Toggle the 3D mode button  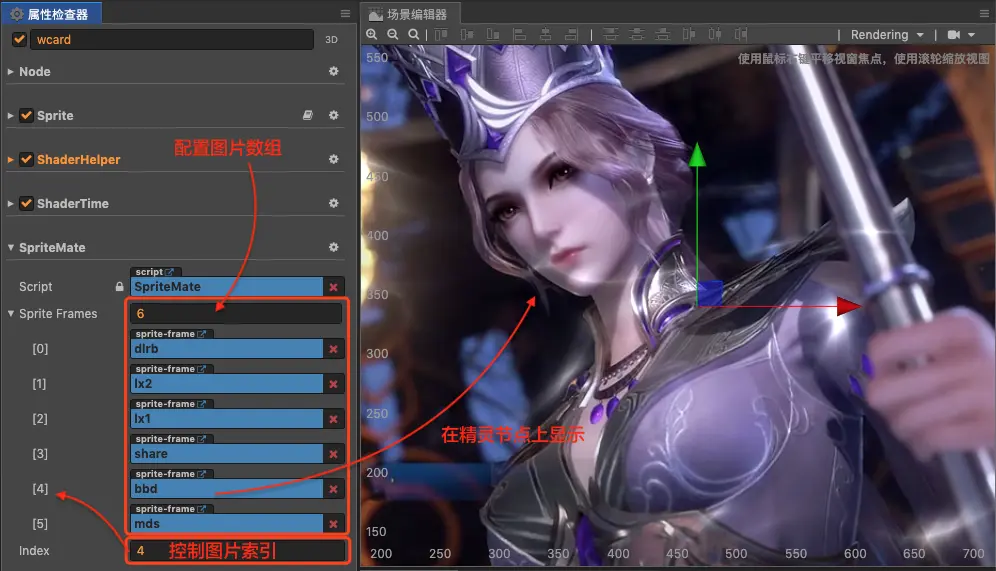pos(332,39)
